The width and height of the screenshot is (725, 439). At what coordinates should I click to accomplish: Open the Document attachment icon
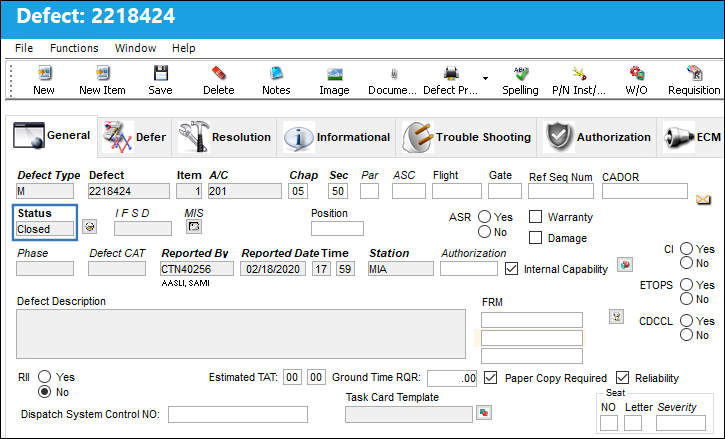[x=394, y=74]
